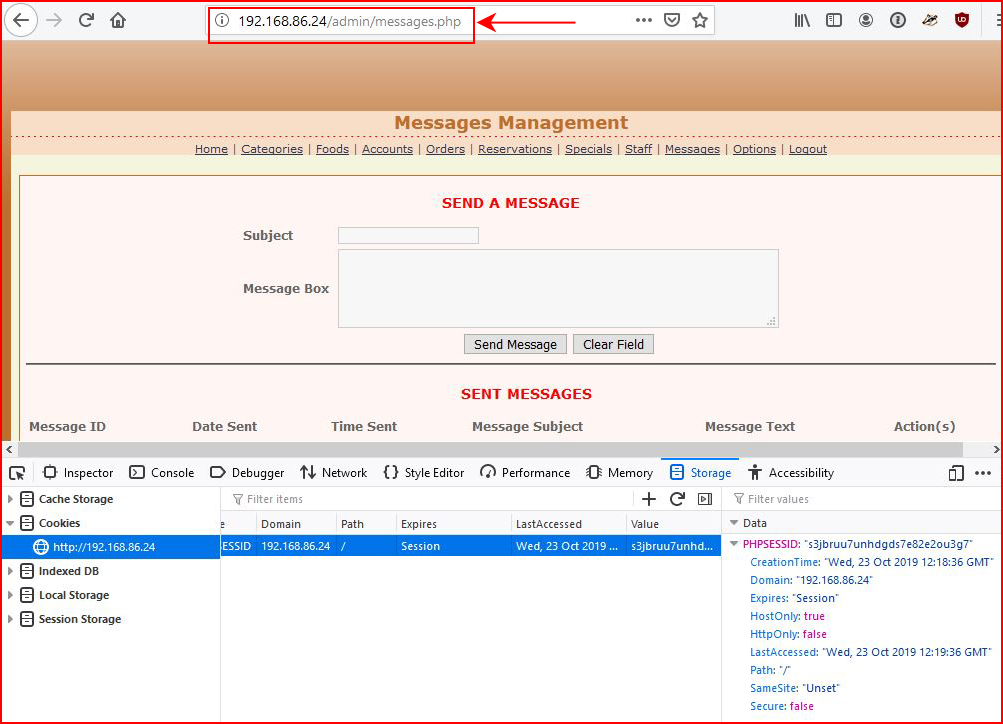Click the Home navigation link
Screen dimensions: 1003x724
pos(211,149)
